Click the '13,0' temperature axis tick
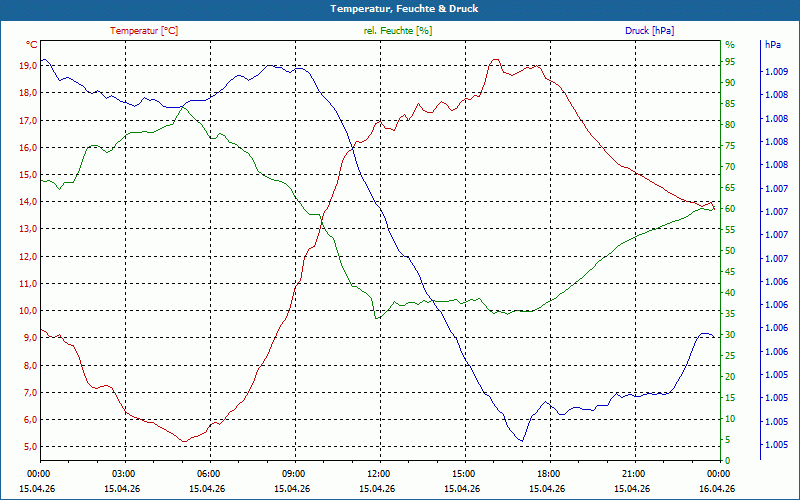Image resolution: width=800 pixels, height=500 pixels. click(29, 229)
